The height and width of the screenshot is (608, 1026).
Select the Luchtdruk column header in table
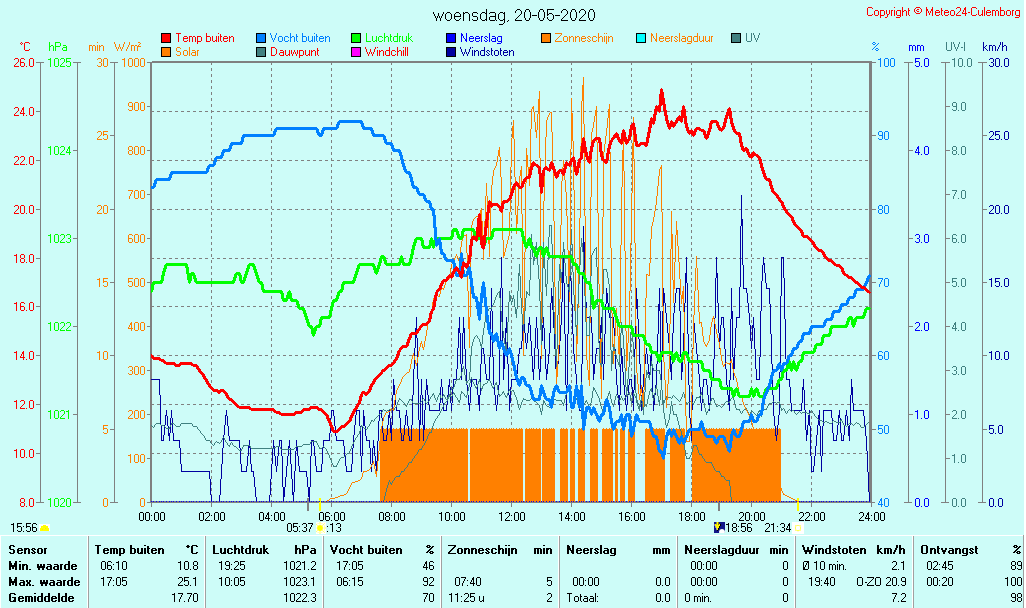238,550
